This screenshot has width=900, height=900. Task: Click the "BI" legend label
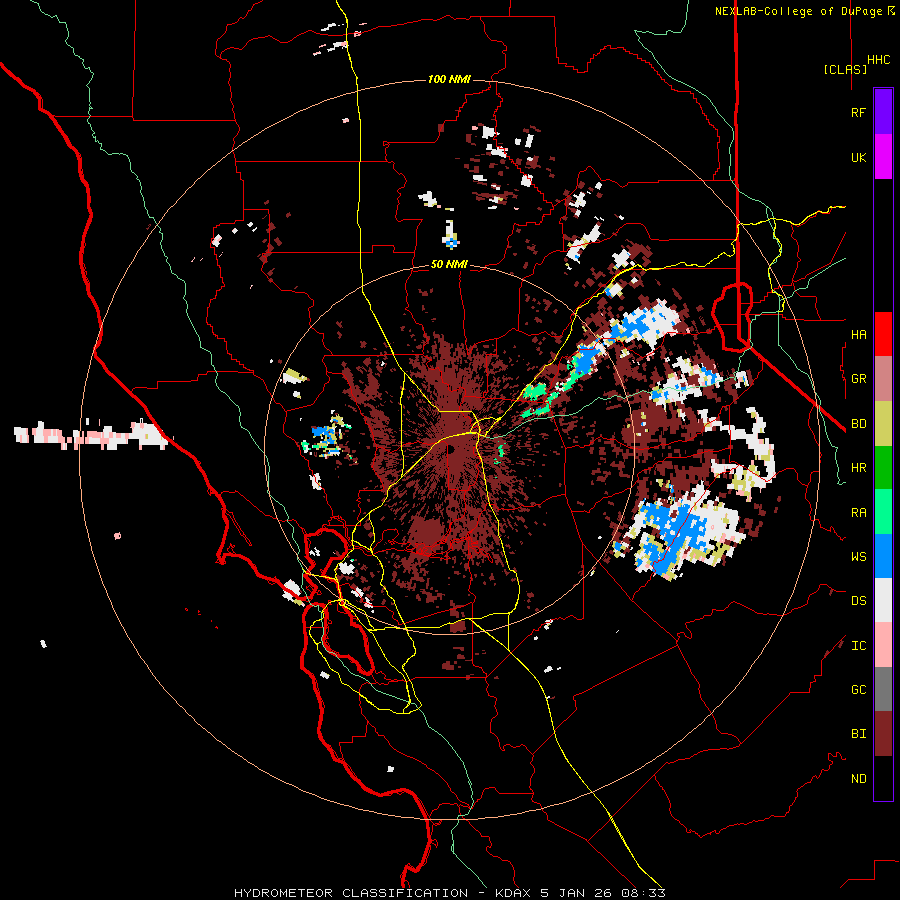click(858, 734)
